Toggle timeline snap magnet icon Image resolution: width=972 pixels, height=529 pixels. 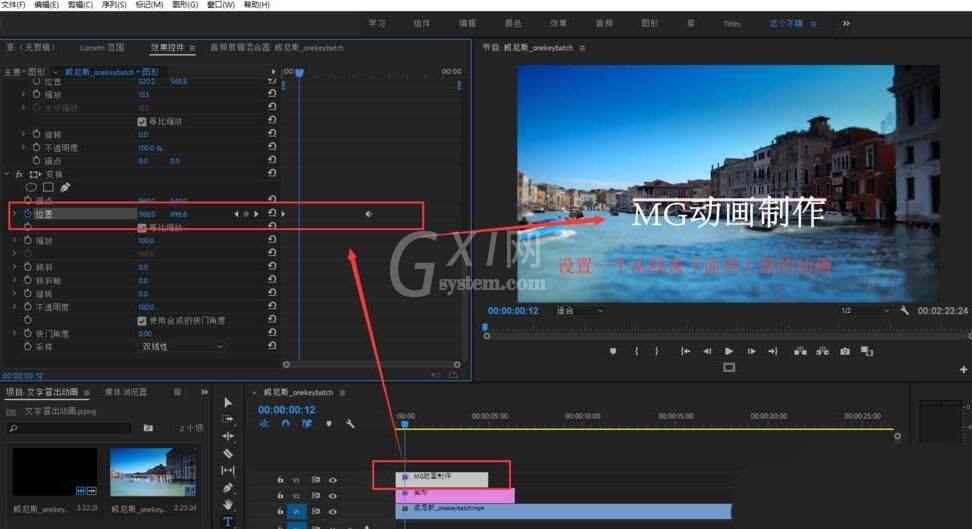tap(285, 424)
